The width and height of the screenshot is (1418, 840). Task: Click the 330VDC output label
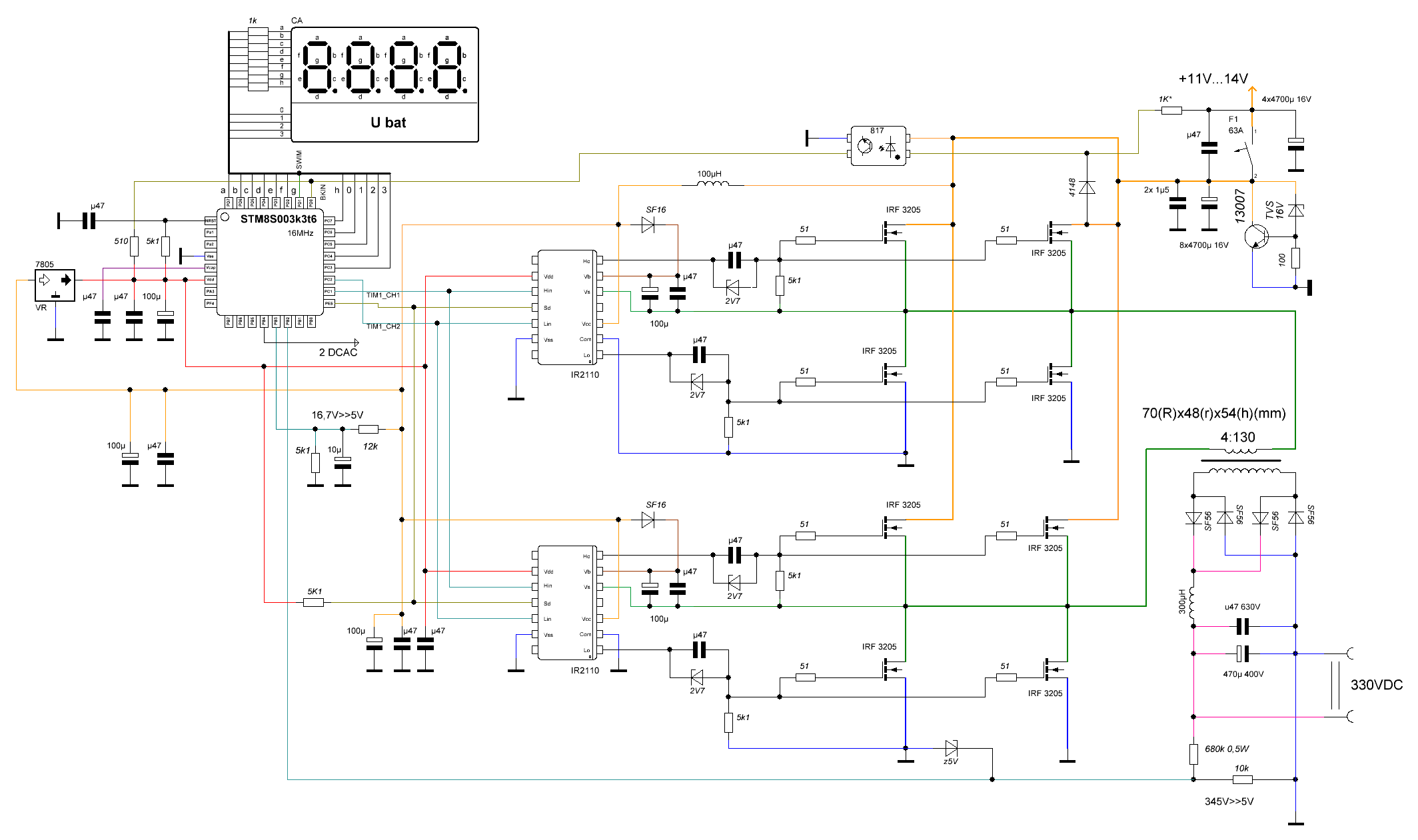[x=1375, y=685]
